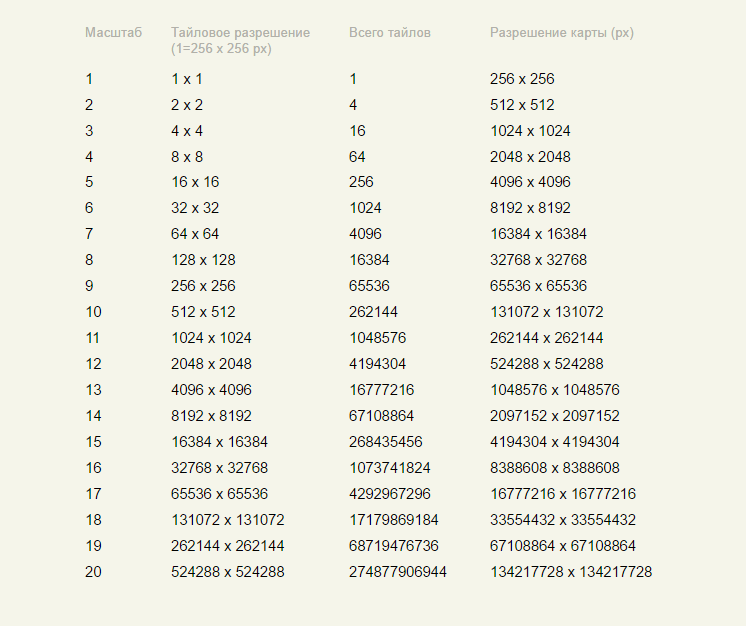Select scale number 10 in first column
746x626 pixels.
click(x=93, y=312)
